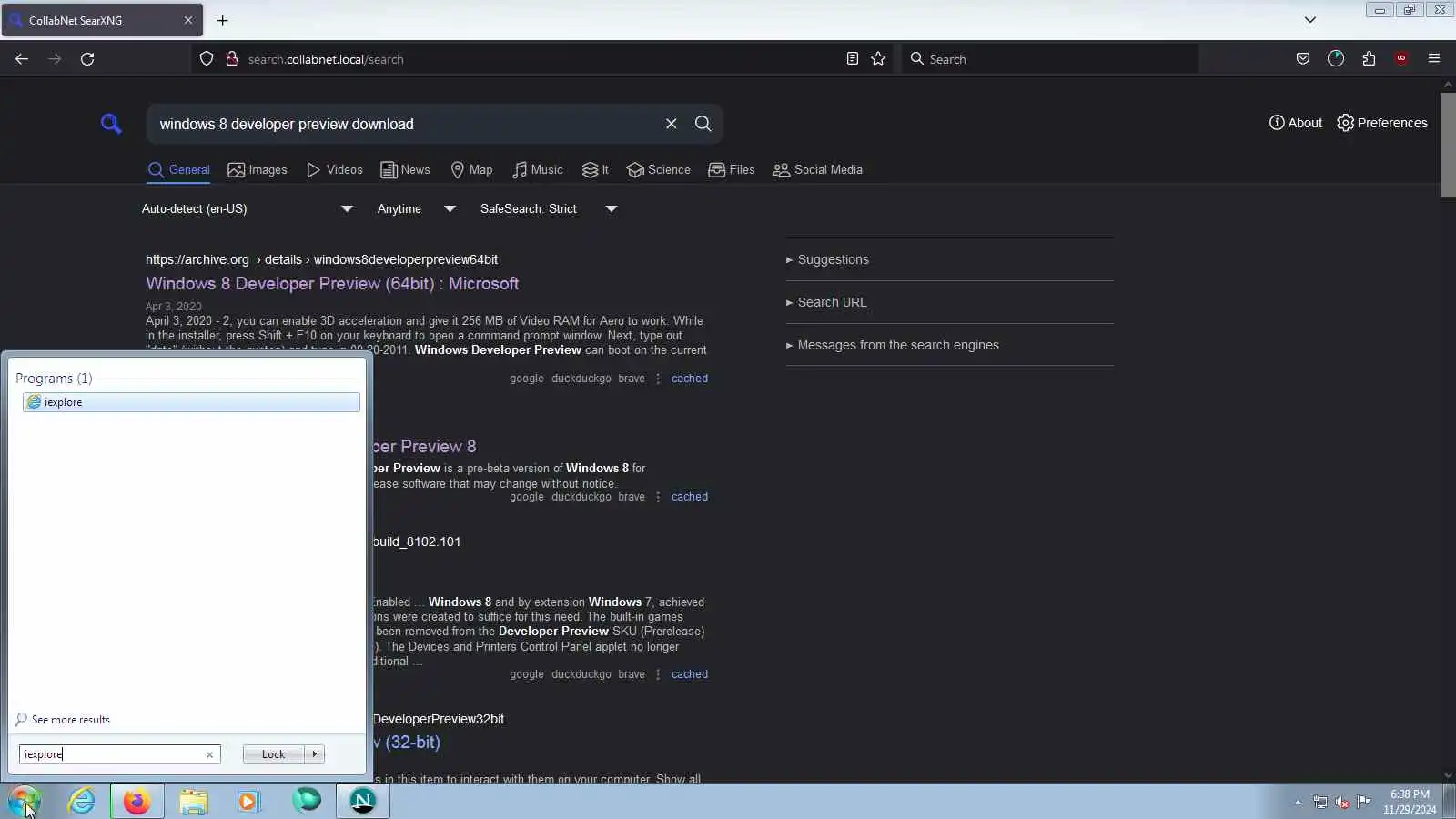Screen dimensions: 1456x819
Task: Open the taskbar clock showing 6:38 PM
Action: pyautogui.click(x=1410, y=802)
